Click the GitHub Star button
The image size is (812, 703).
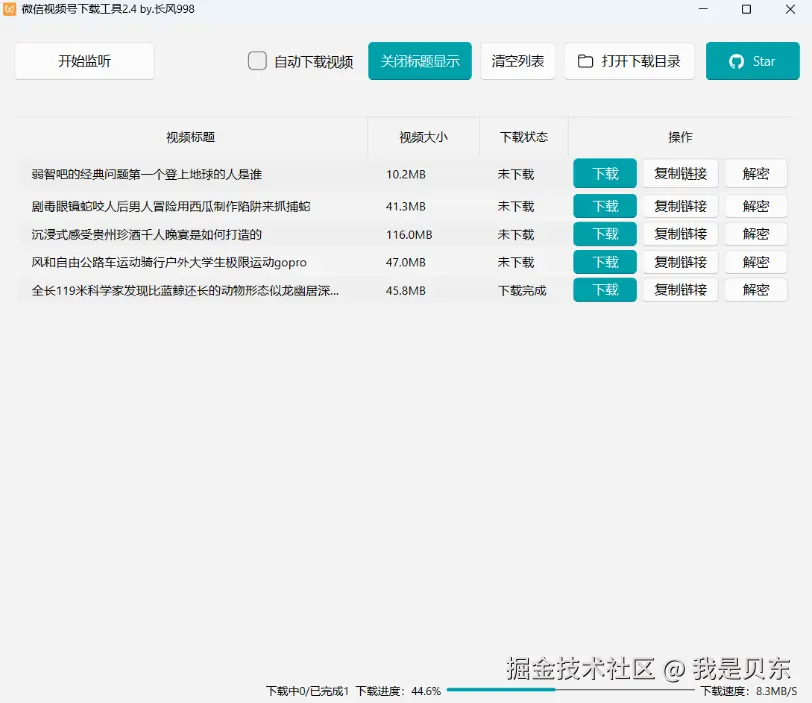click(x=752, y=61)
